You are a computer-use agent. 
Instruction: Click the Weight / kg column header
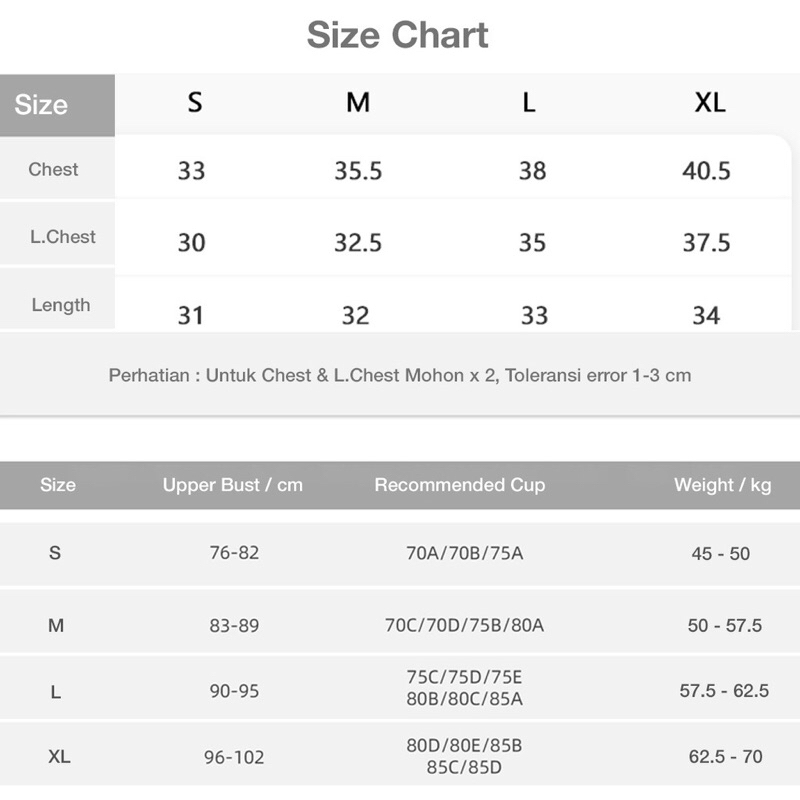[722, 485]
